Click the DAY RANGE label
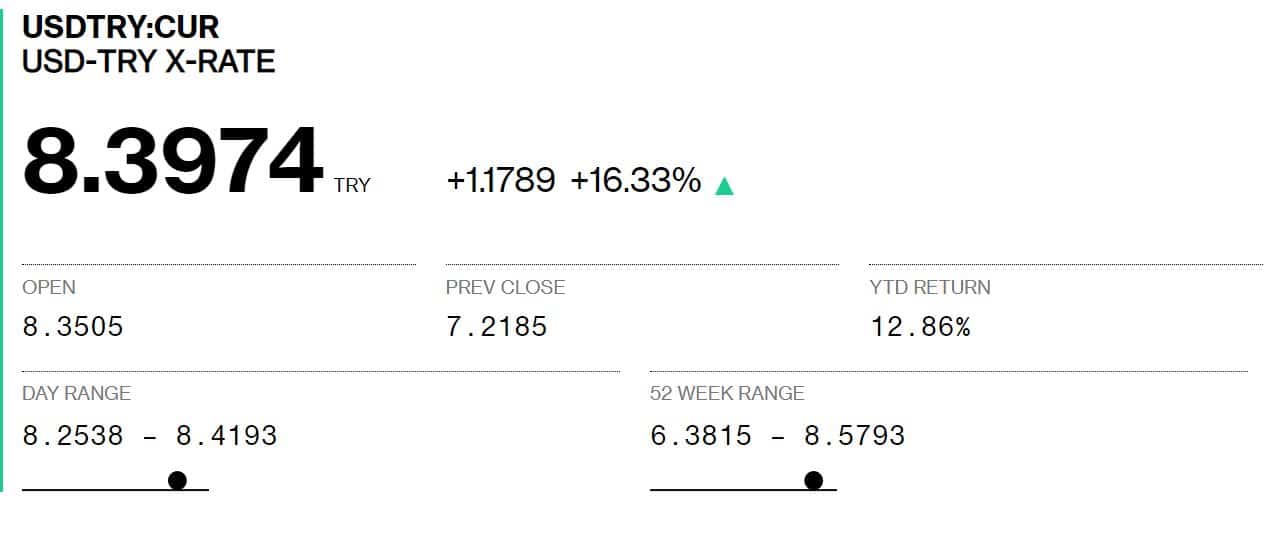 tap(76, 393)
